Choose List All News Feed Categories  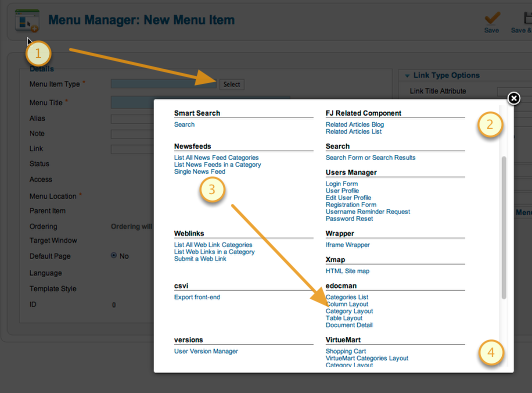(x=216, y=157)
